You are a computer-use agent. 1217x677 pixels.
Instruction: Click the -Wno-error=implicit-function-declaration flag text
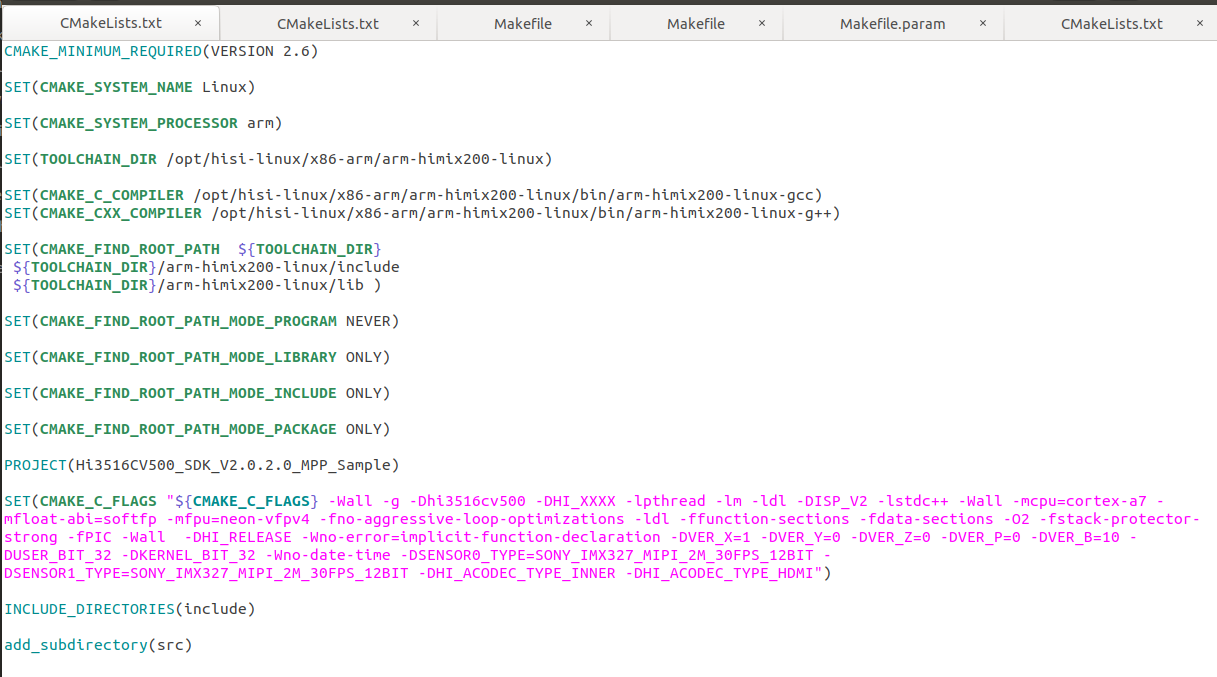(481, 537)
